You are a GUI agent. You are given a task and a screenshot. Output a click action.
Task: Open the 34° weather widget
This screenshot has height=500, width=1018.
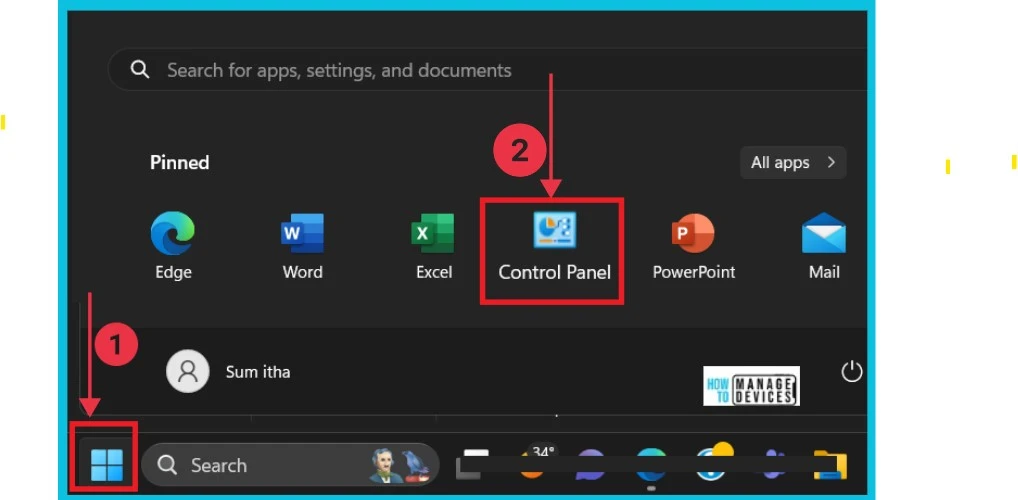point(539,461)
